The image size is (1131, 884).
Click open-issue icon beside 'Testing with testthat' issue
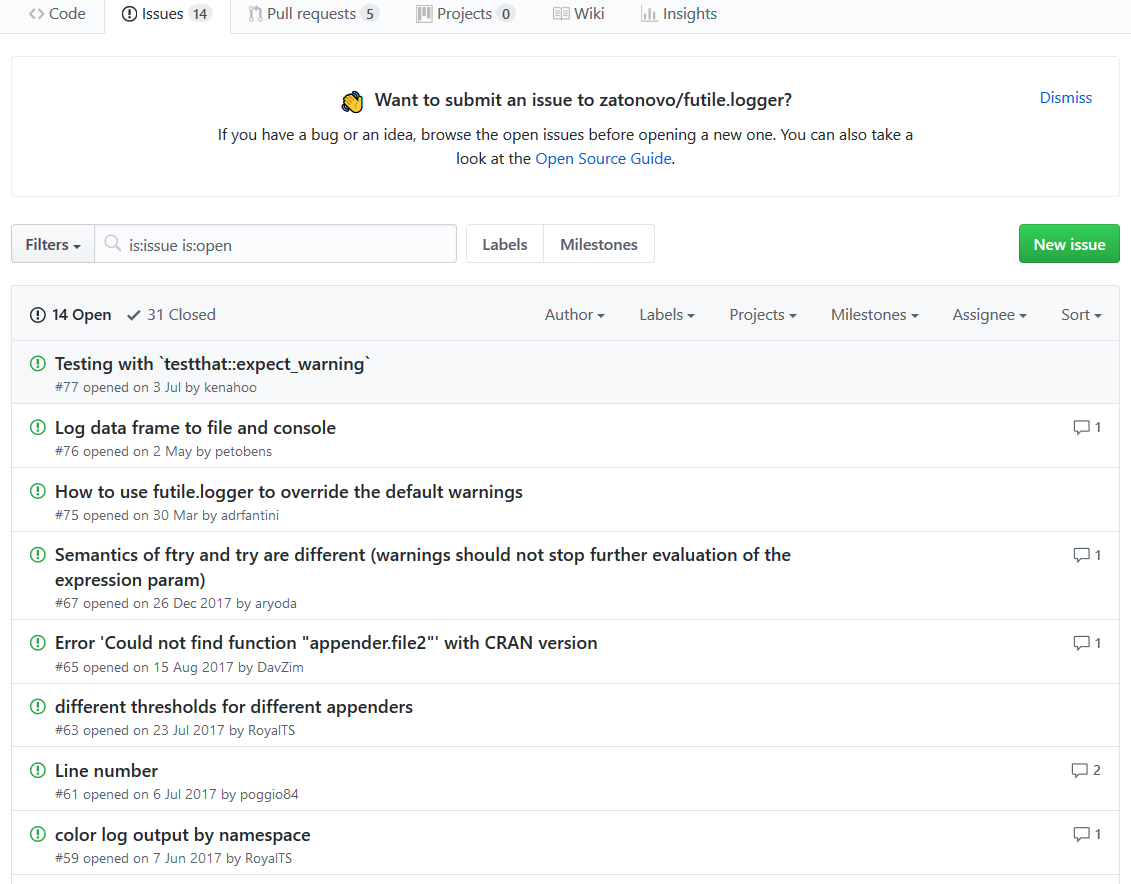click(38, 364)
